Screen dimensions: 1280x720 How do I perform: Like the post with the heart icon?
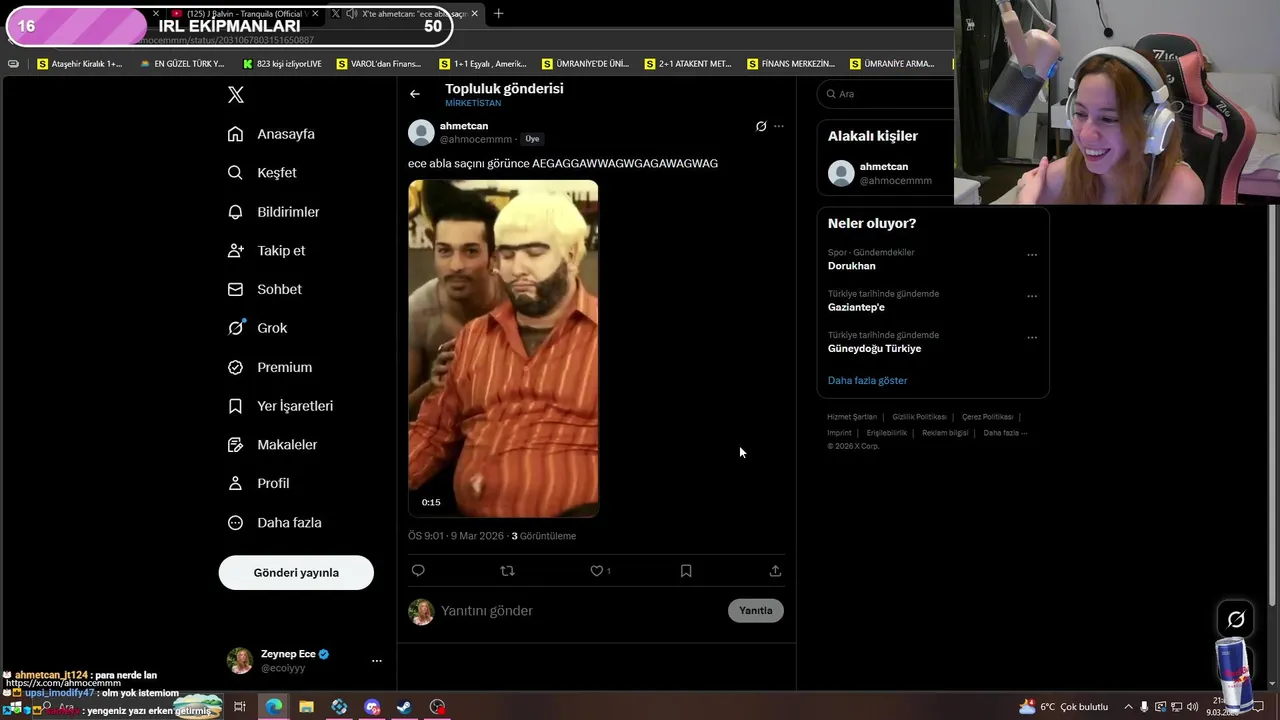(597, 571)
